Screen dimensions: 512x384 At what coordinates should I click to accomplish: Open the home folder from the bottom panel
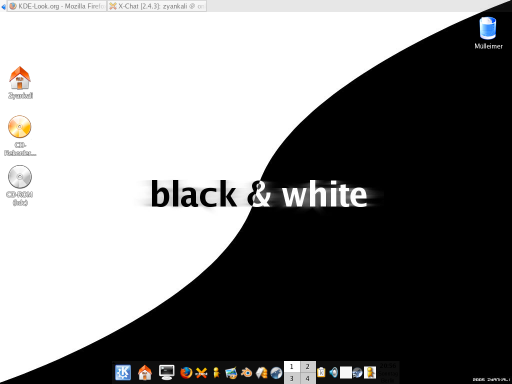point(145,372)
